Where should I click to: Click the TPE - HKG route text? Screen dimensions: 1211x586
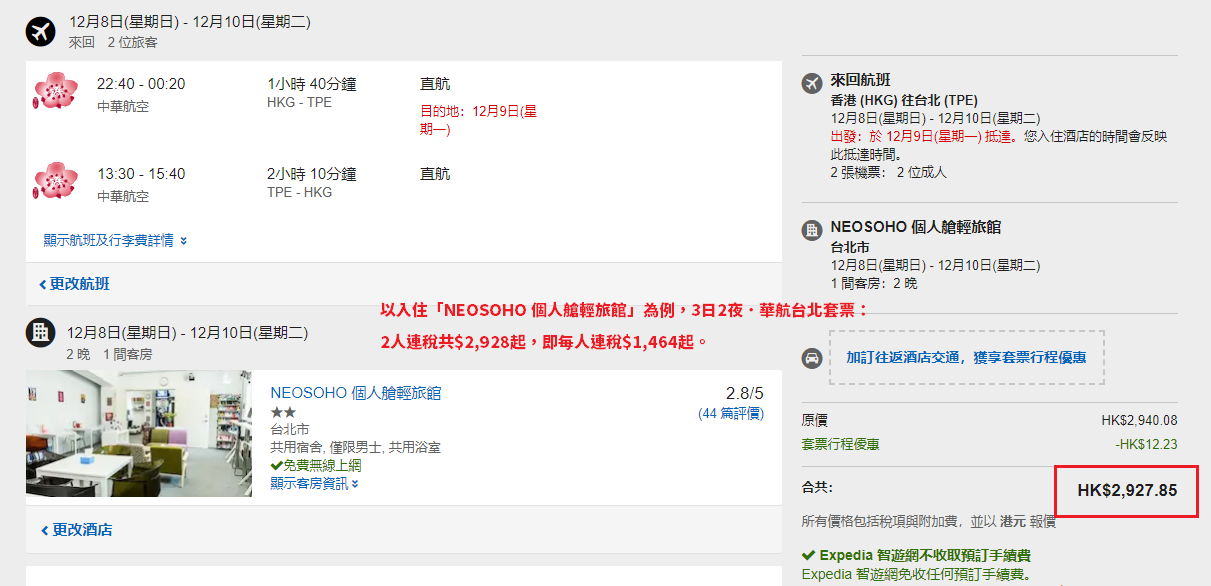coord(299,193)
